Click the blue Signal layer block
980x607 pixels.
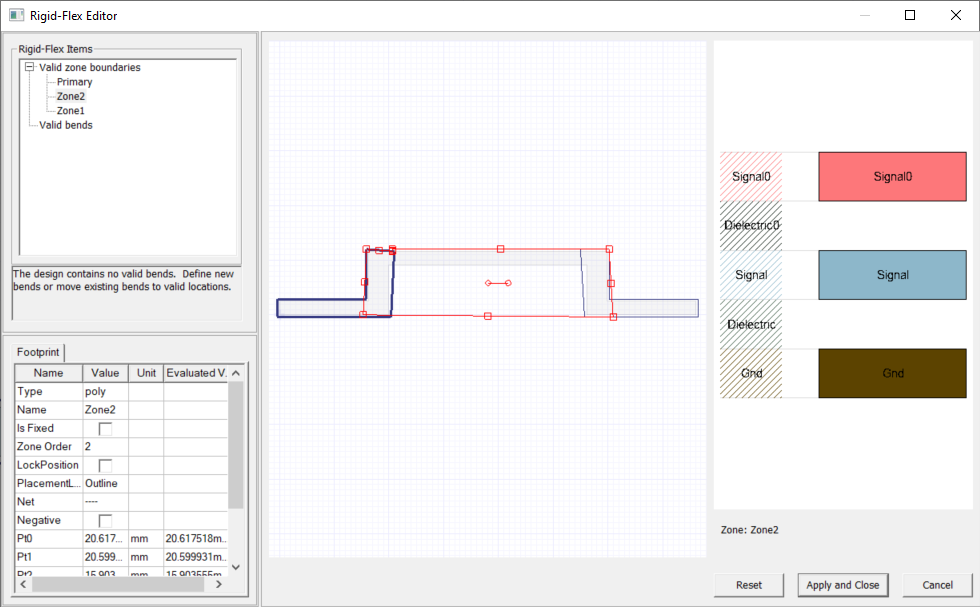tap(891, 274)
